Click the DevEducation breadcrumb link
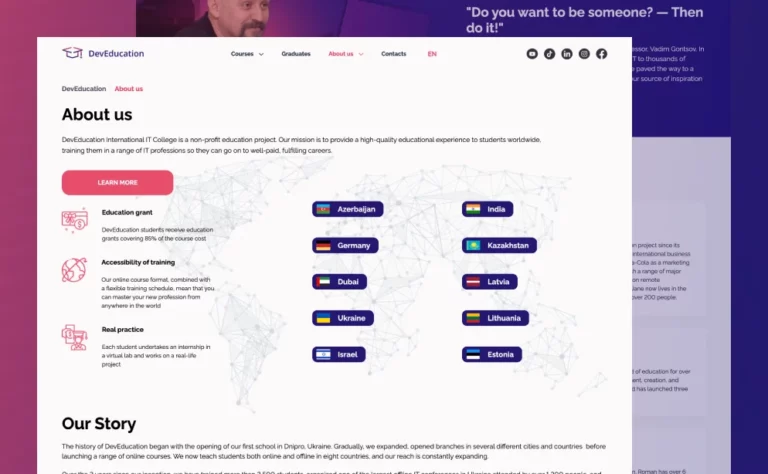 point(84,89)
